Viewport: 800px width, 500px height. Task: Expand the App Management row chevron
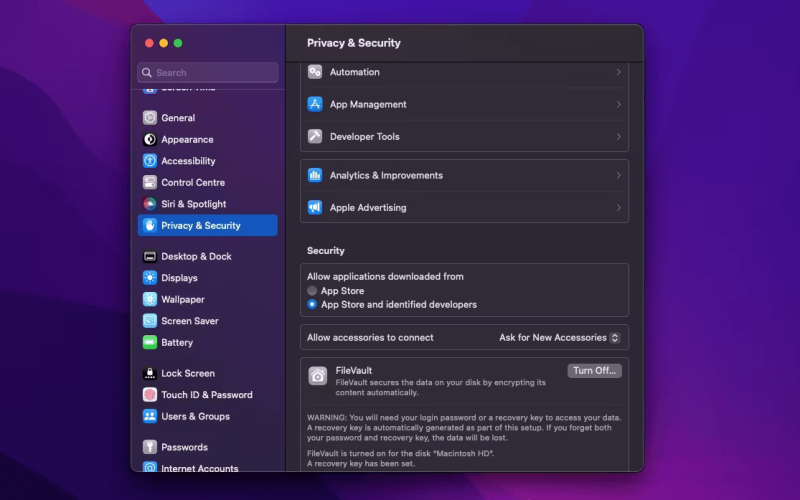(x=618, y=104)
